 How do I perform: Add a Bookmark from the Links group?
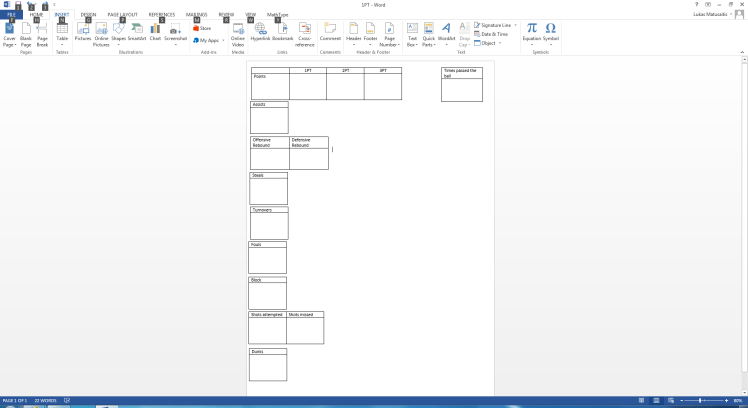282,34
